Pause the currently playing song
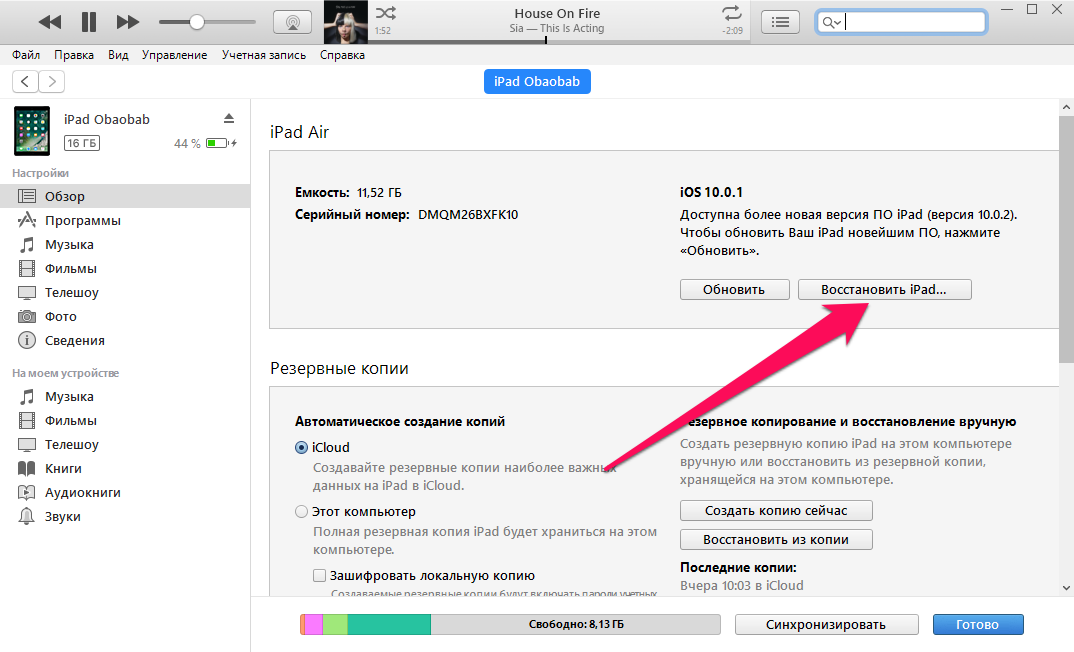 tap(88, 22)
